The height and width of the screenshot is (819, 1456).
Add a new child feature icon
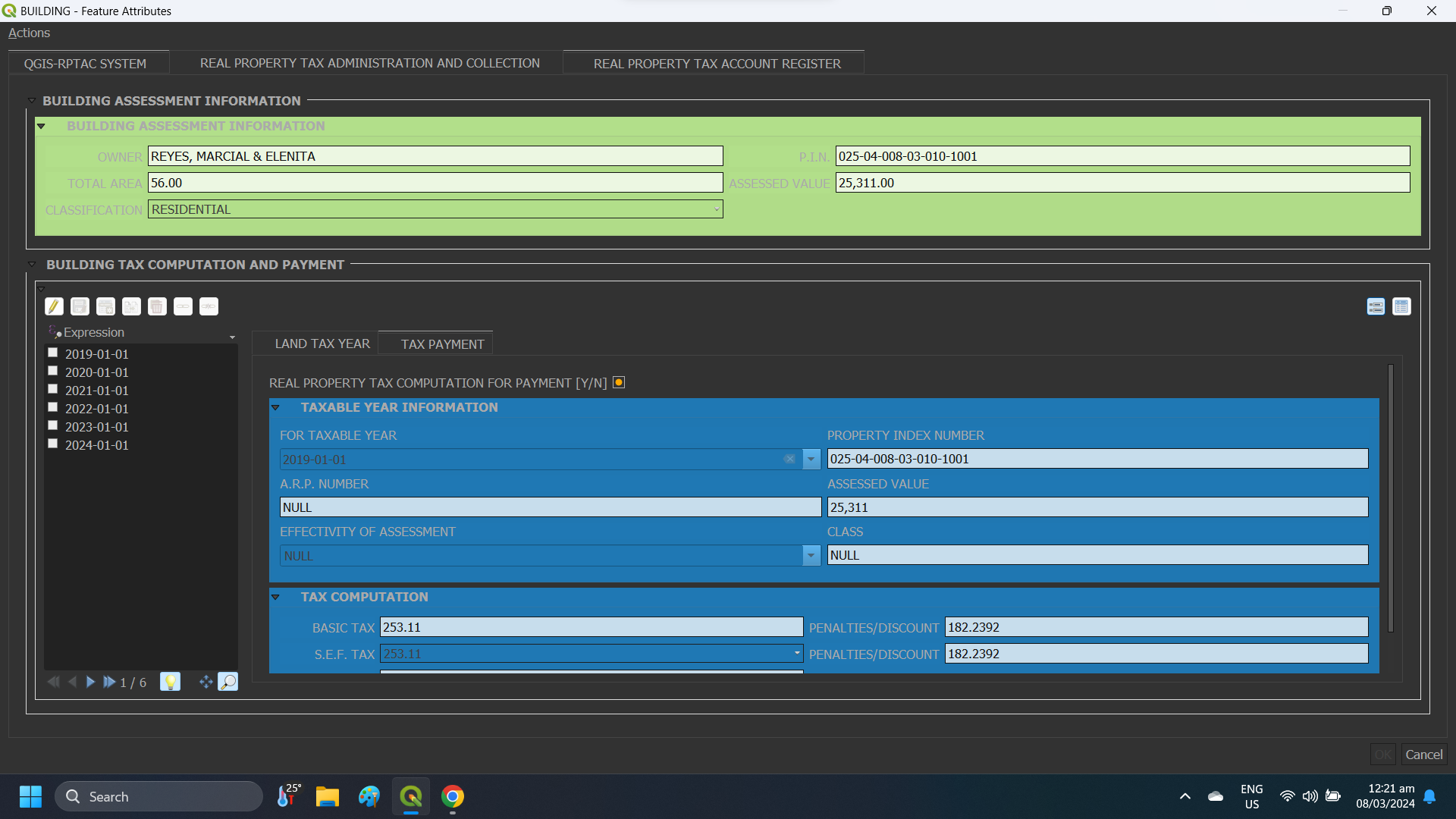point(105,306)
